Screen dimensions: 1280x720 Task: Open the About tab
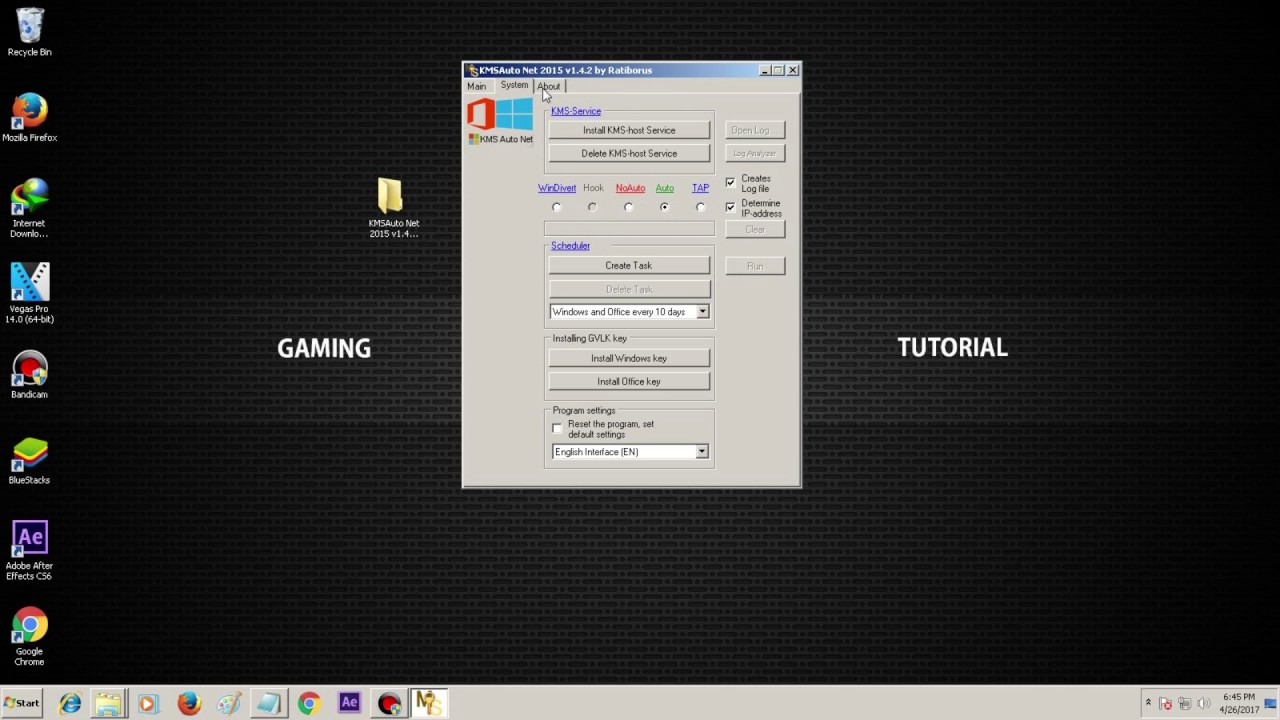(x=549, y=86)
